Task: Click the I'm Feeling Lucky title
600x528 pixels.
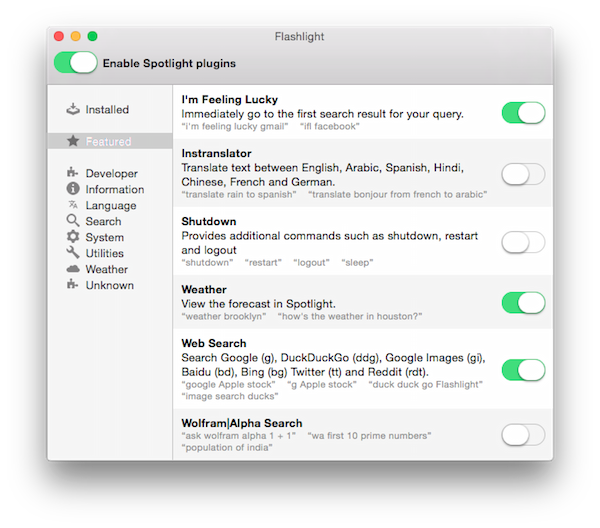Action: [x=230, y=99]
